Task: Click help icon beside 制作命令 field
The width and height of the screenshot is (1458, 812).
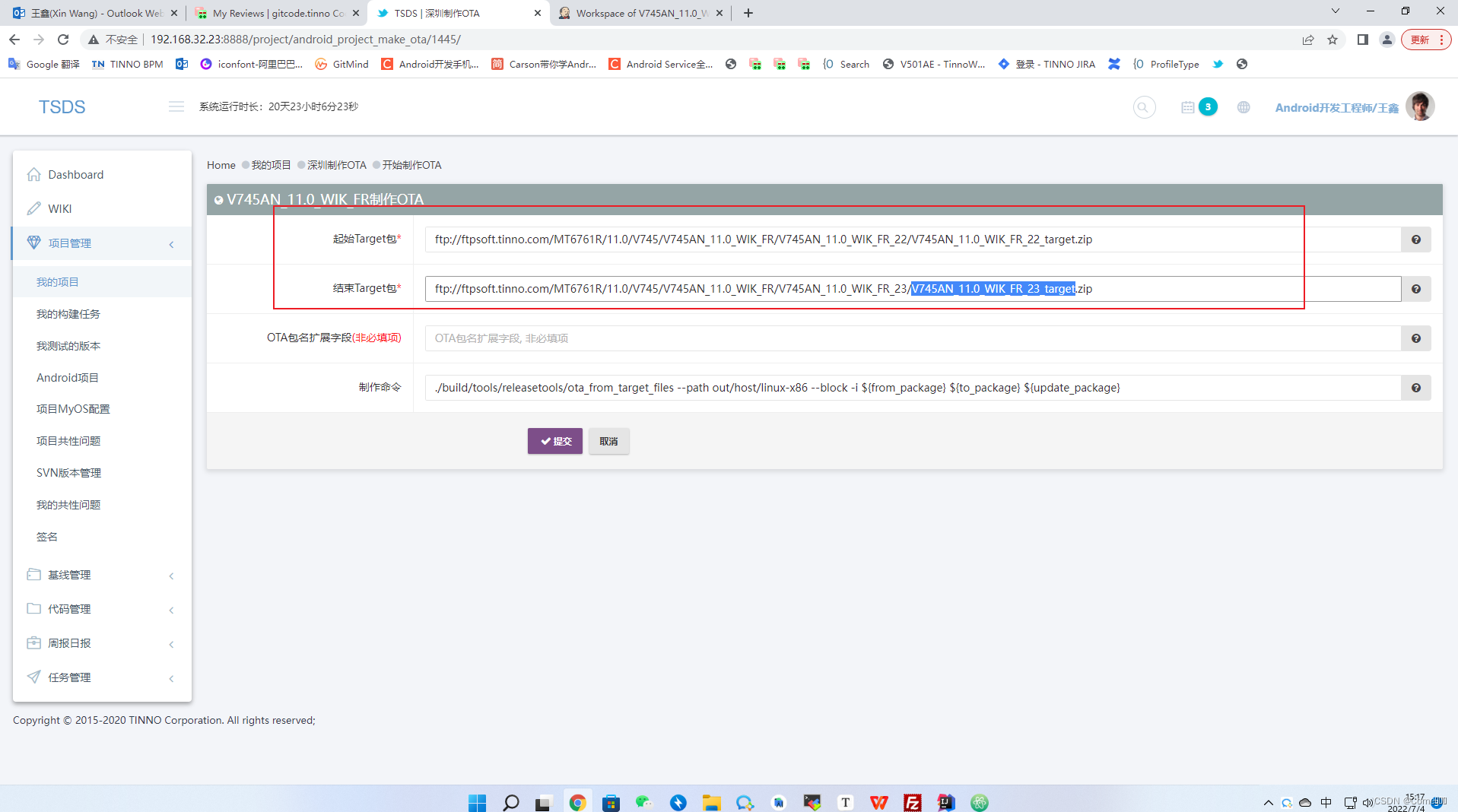Action: (x=1415, y=388)
